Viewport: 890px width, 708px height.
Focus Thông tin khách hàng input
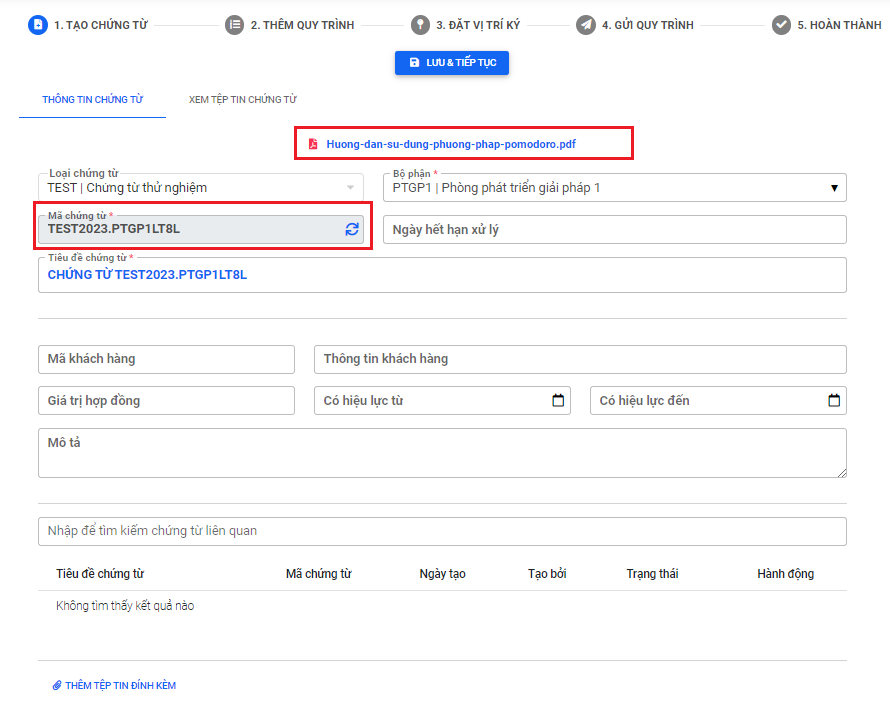[580, 359]
